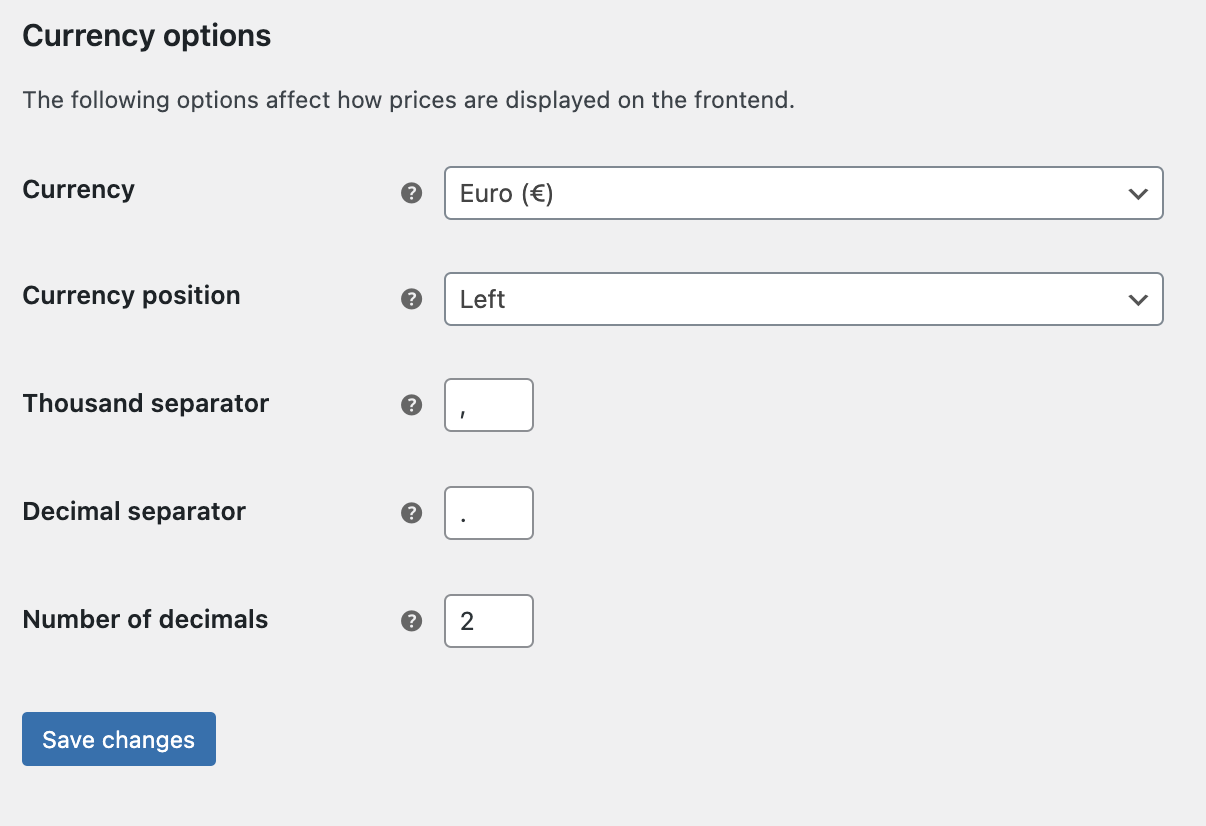Click the chevron on the Currency dropdown
Viewport: 1206px width, 826px height.
point(1138,193)
